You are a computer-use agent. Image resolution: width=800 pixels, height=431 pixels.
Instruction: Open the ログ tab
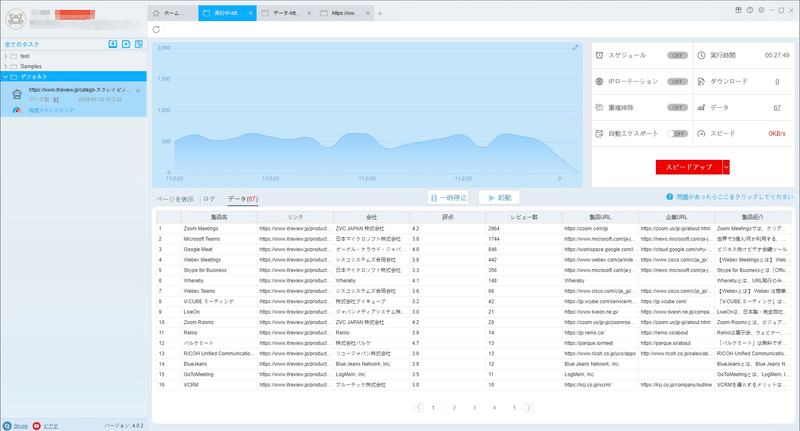tap(209, 199)
